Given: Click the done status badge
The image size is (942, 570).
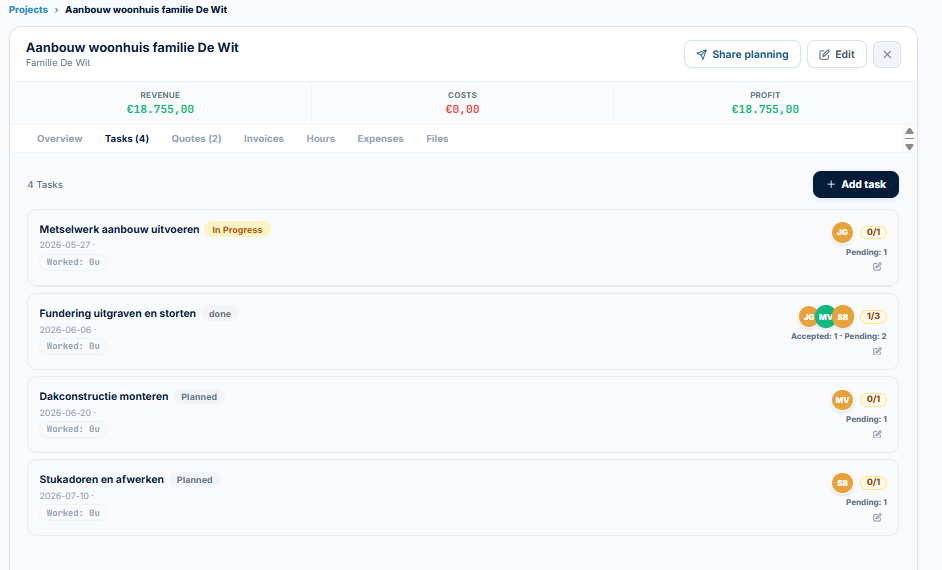Looking at the screenshot, I should tap(220, 314).
